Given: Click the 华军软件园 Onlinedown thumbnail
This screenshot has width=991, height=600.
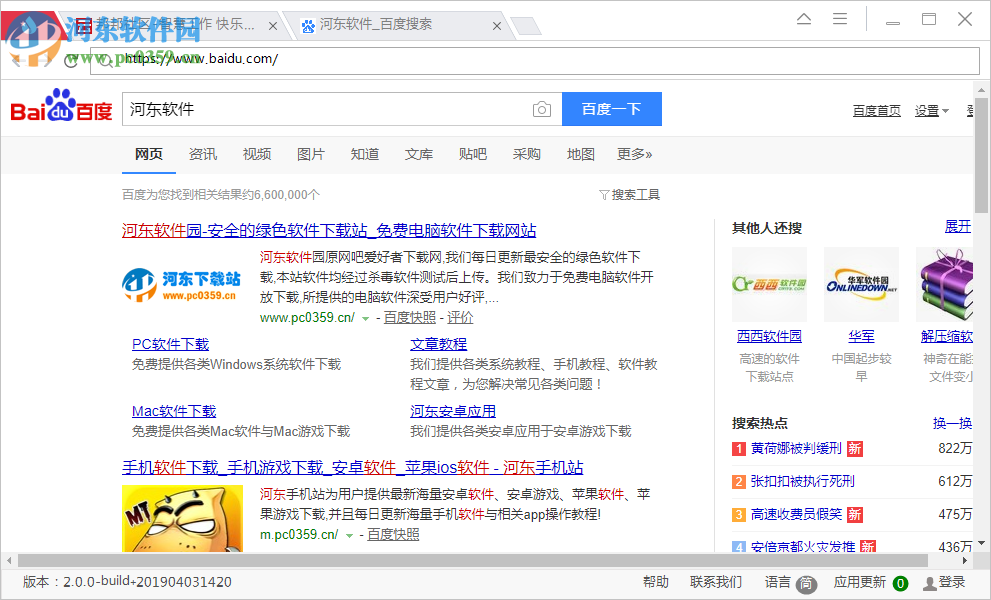Looking at the screenshot, I should (x=861, y=285).
